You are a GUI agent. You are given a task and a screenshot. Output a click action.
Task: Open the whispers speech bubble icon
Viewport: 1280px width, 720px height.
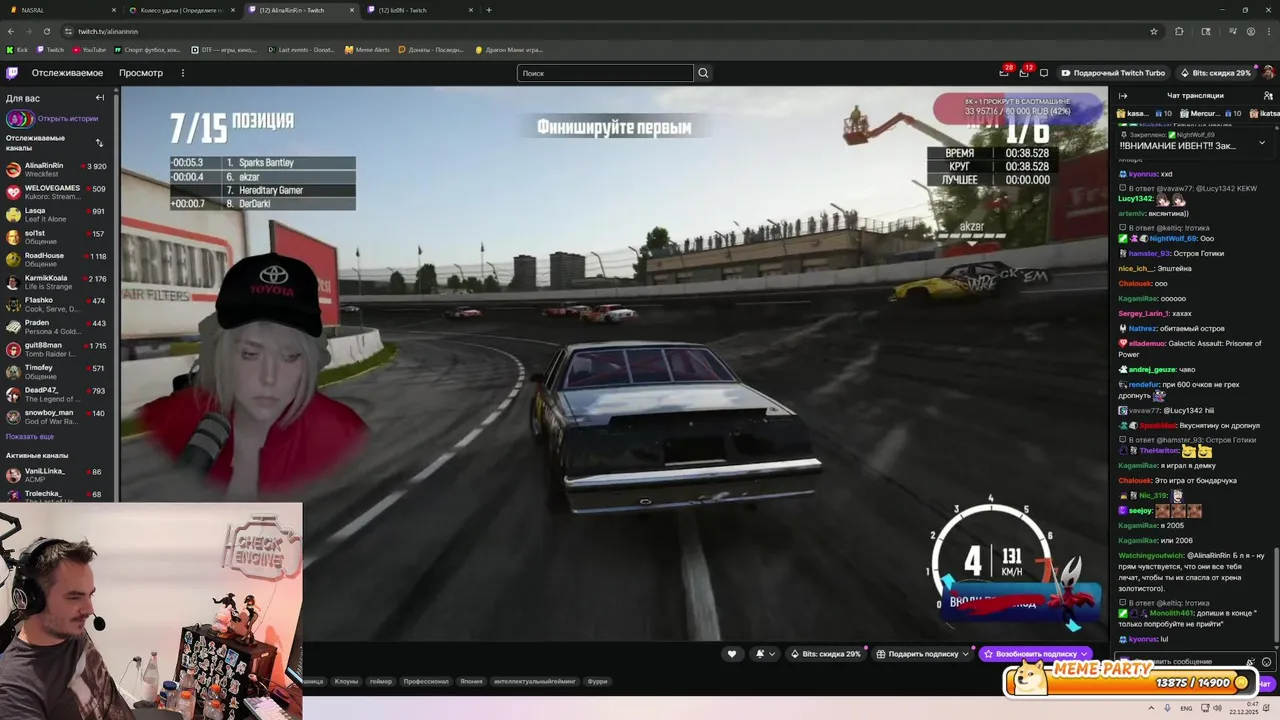(x=1044, y=73)
